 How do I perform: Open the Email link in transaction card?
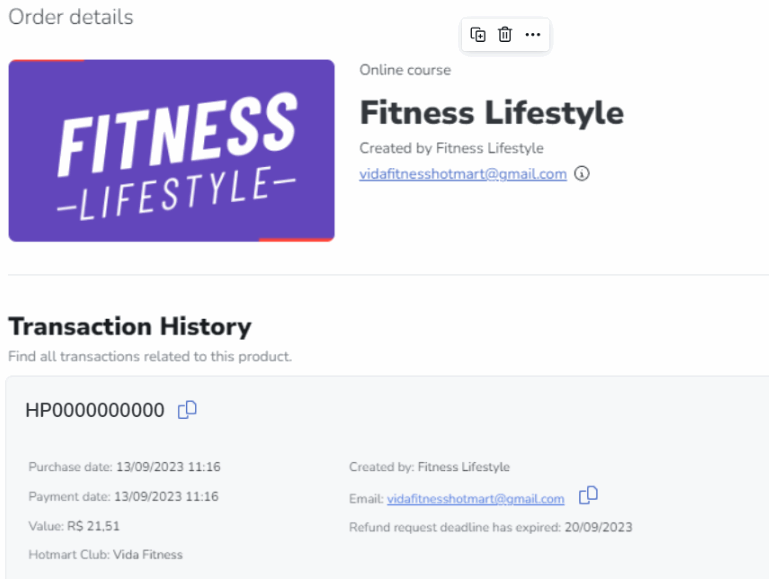point(476,499)
